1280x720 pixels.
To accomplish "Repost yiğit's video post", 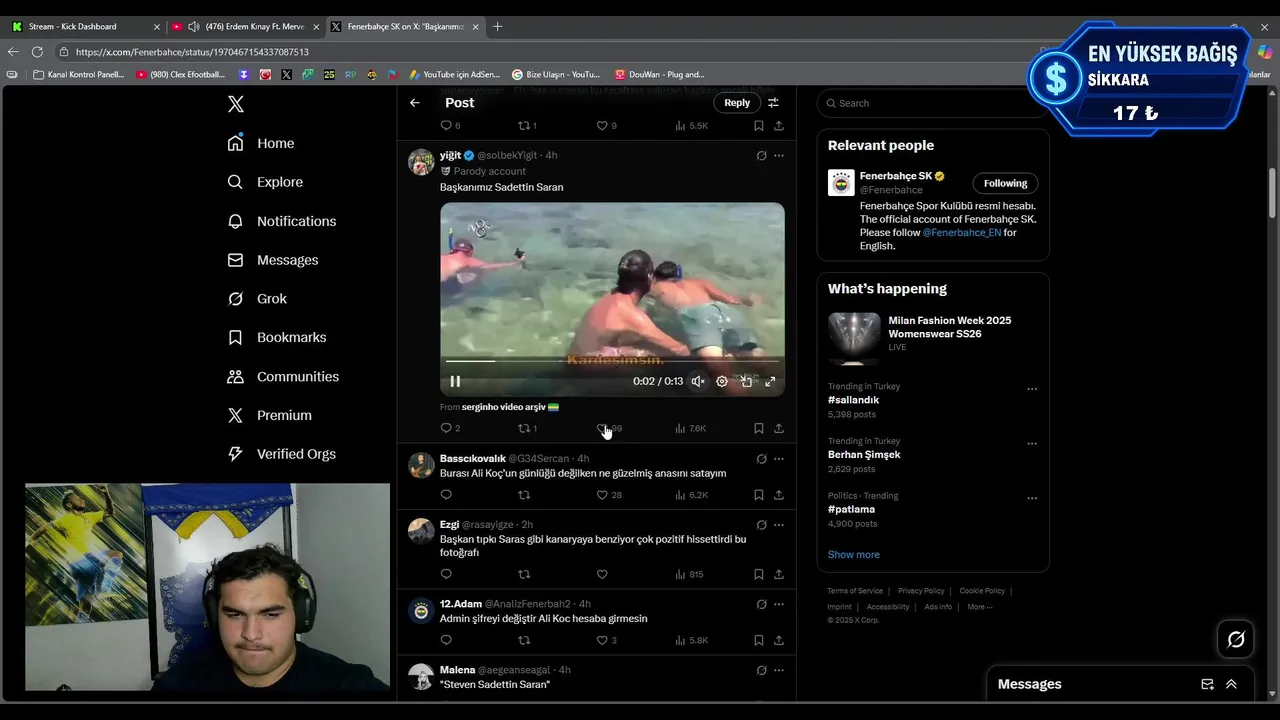I will 527,428.
